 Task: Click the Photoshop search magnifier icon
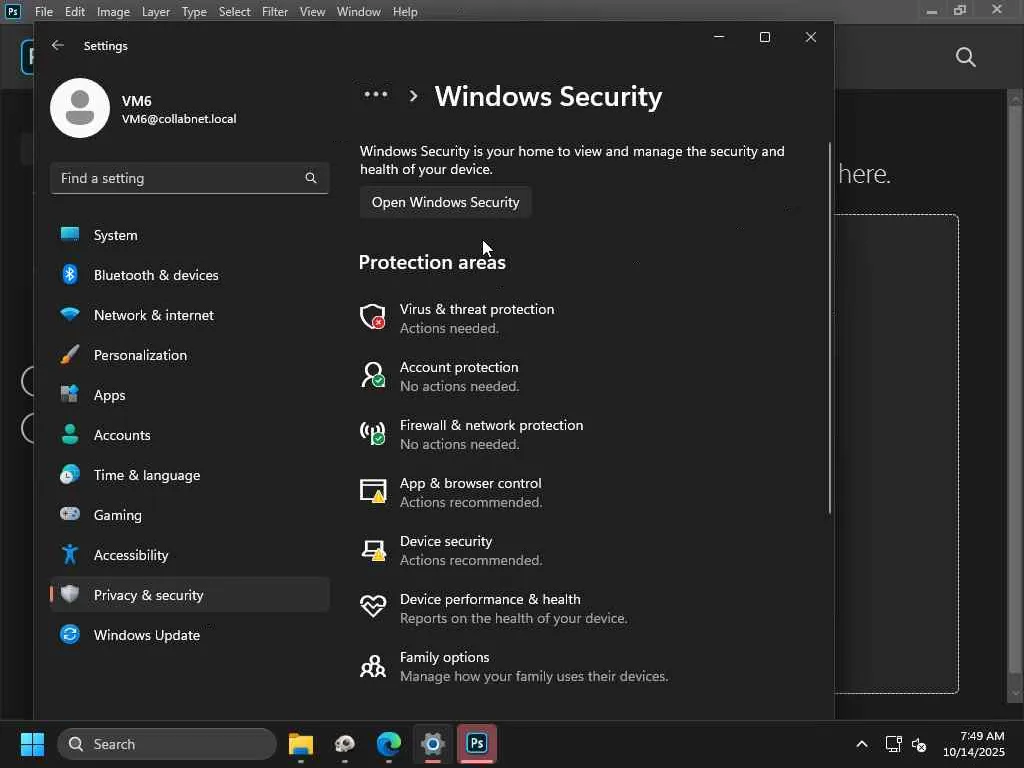966,57
